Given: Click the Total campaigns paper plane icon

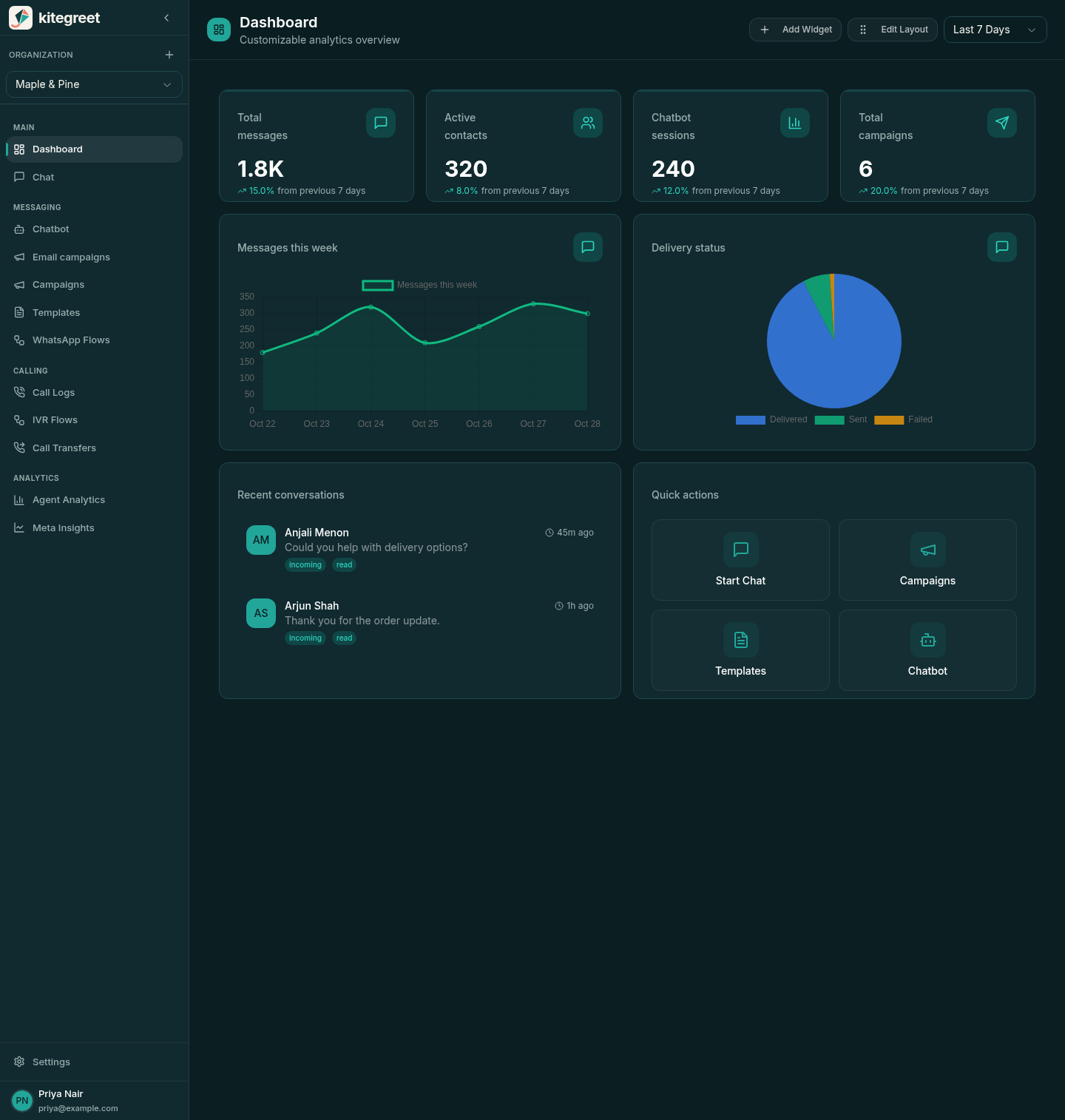Looking at the screenshot, I should pos(1002,123).
